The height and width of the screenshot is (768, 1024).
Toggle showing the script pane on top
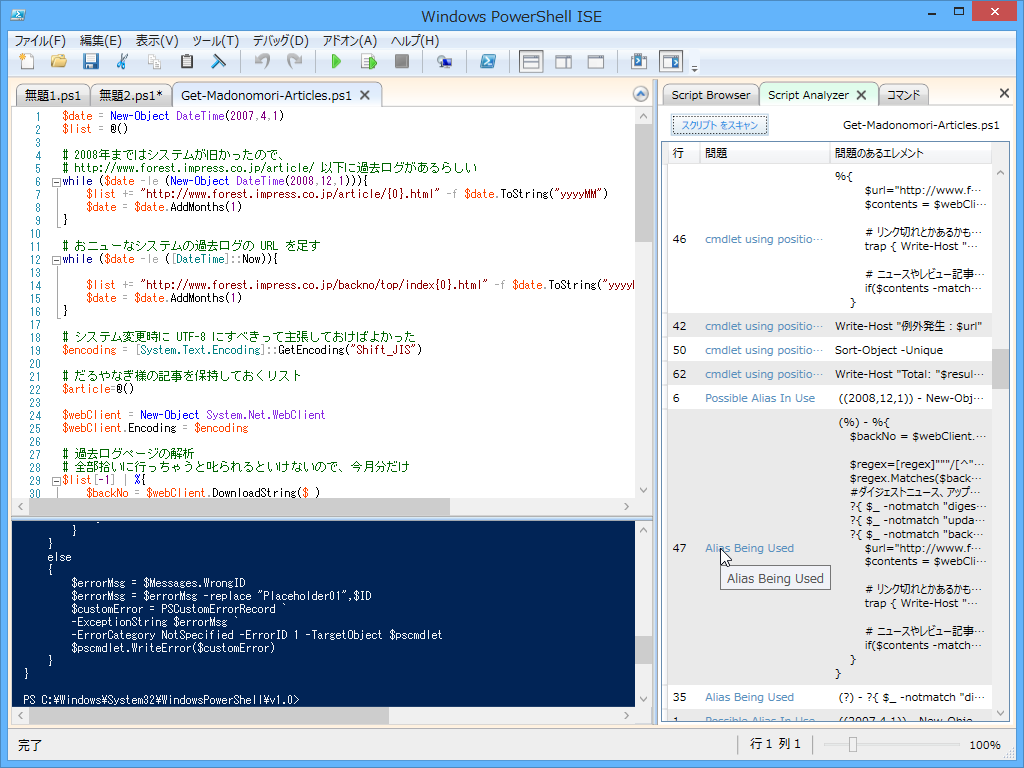(530, 61)
